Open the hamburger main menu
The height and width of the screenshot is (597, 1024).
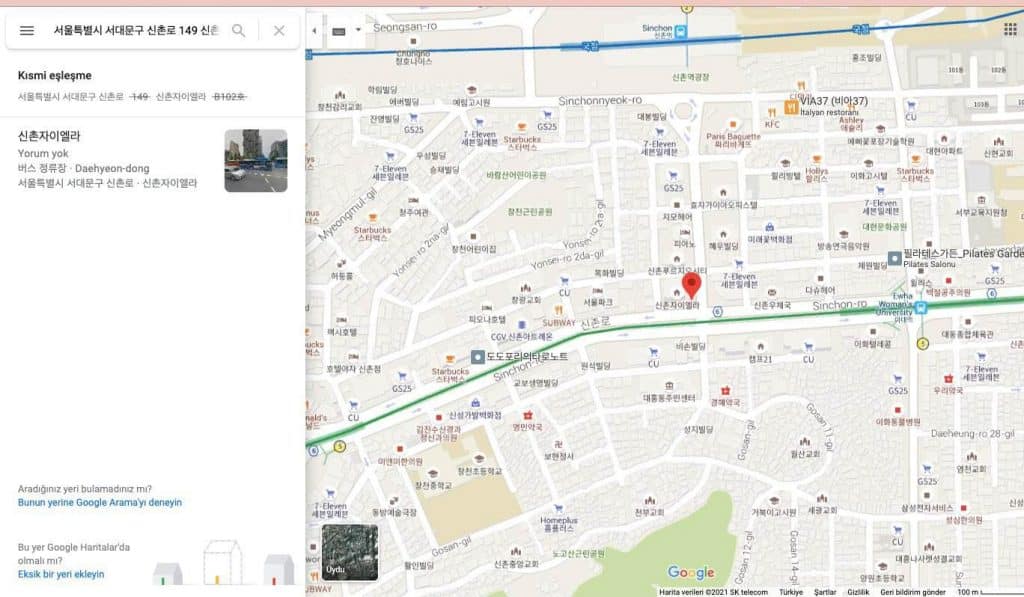[x=27, y=31]
